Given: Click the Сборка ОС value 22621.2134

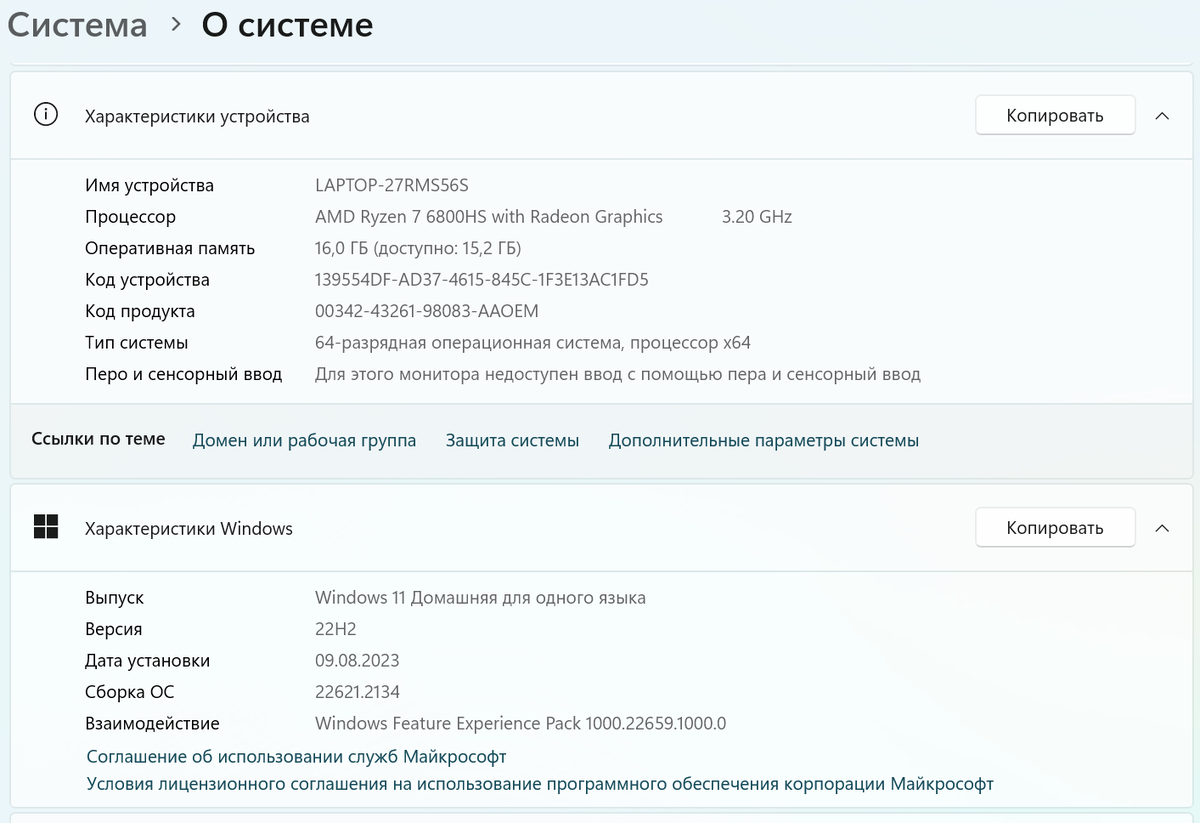Looking at the screenshot, I should [356, 691].
